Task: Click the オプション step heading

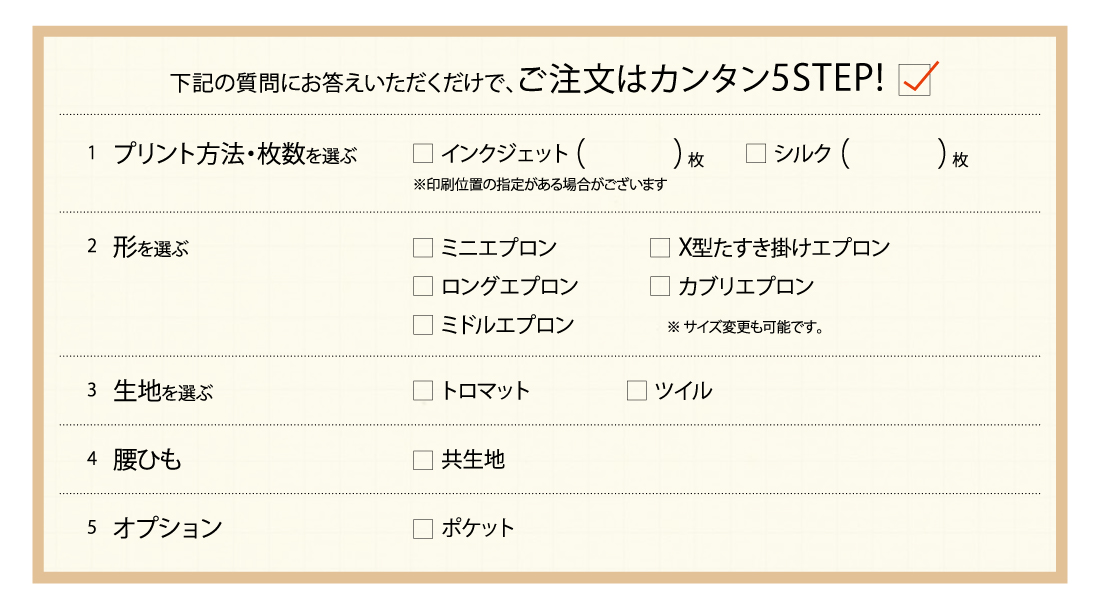Action: [x=168, y=528]
